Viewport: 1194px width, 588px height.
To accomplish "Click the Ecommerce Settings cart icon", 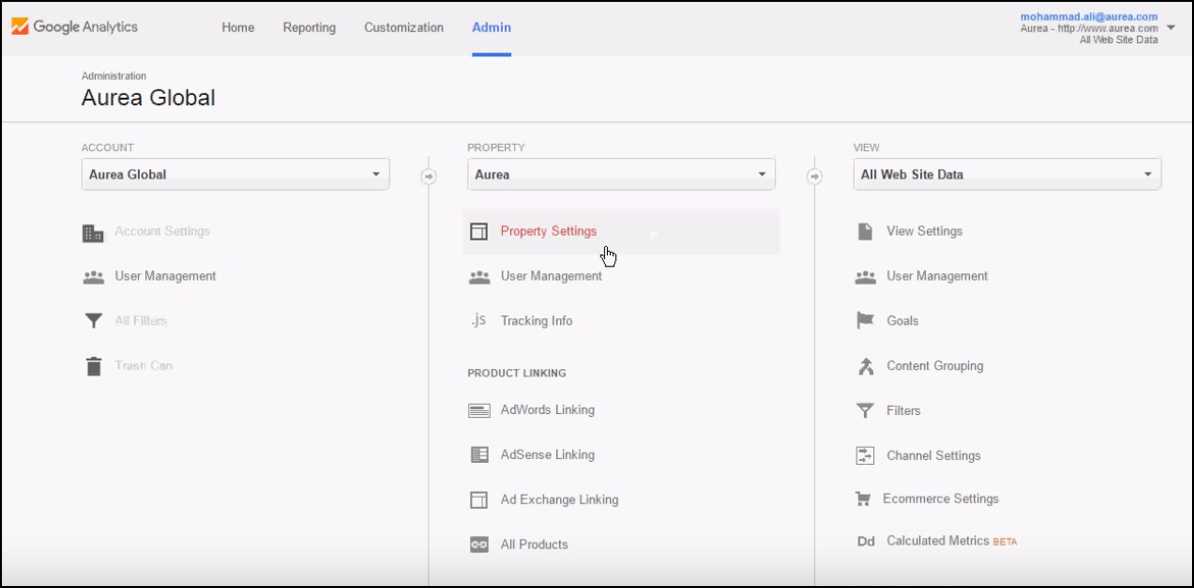I will pyautogui.click(x=863, y=500).
